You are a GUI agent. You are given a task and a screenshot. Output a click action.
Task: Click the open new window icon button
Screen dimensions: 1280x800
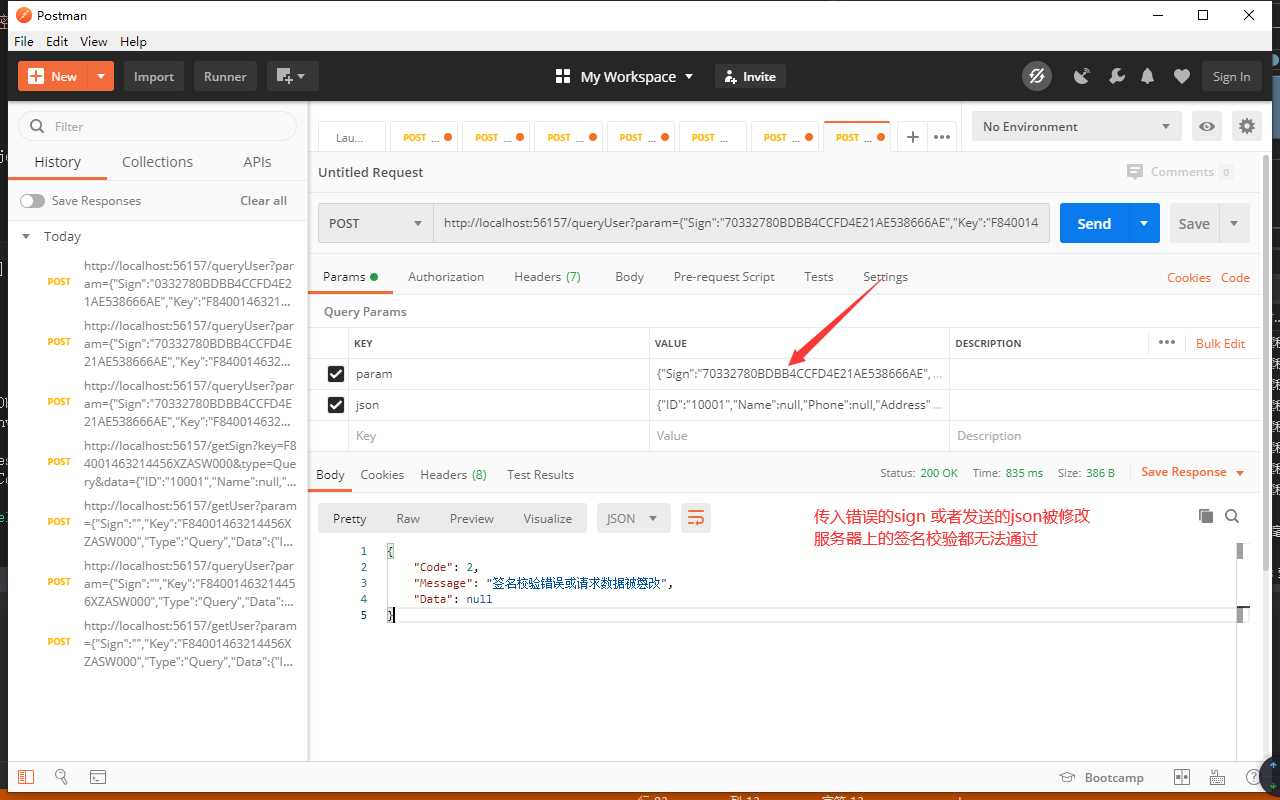pos(292,76)
